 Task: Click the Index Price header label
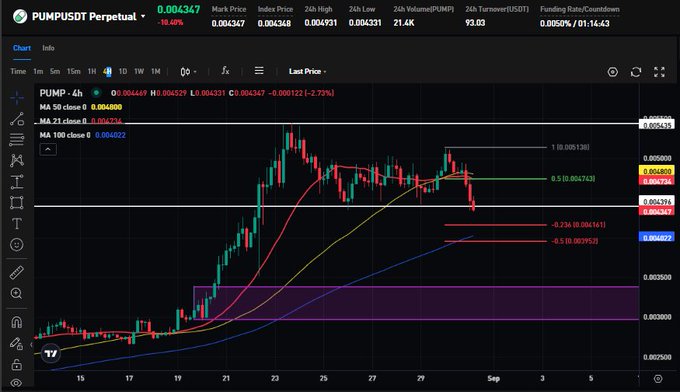click(275, 9)
